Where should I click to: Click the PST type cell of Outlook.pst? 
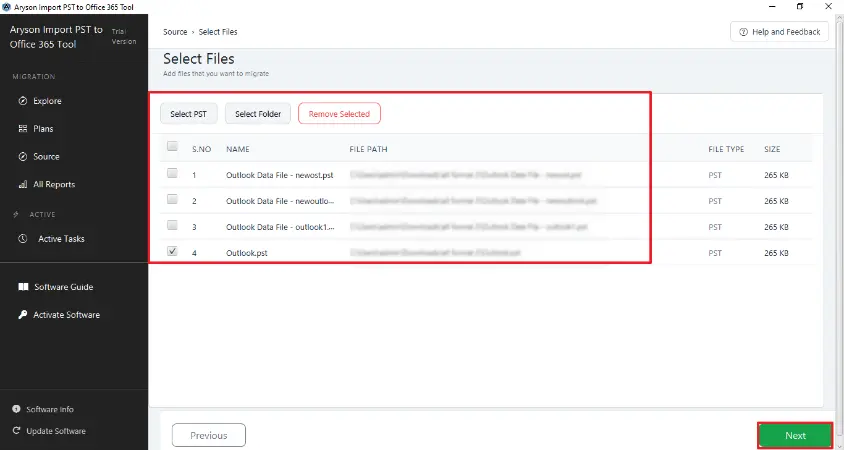click(x=715, y=253)
